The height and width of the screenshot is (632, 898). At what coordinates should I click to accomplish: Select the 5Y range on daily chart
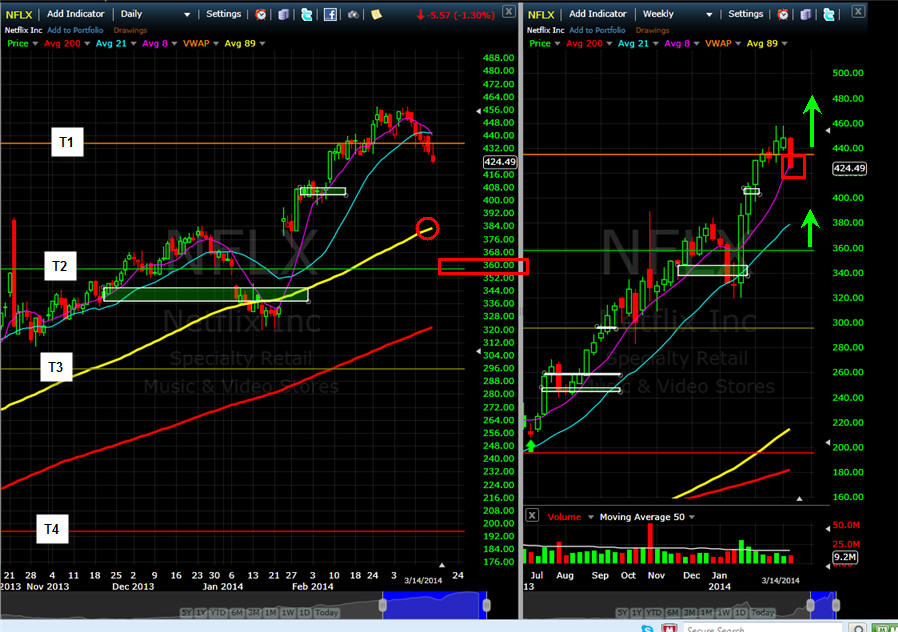[x=186, y=613]
